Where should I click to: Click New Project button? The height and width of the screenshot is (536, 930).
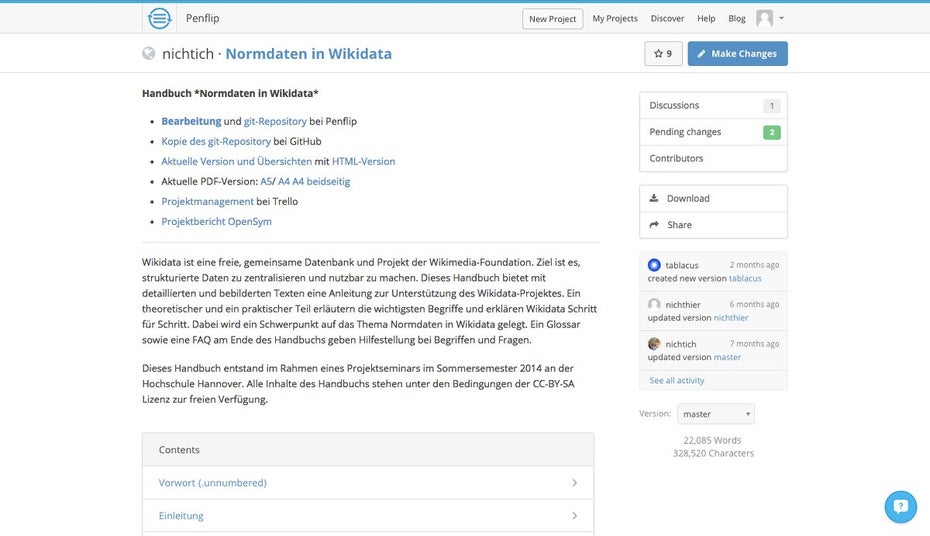[x=552, y=19]
